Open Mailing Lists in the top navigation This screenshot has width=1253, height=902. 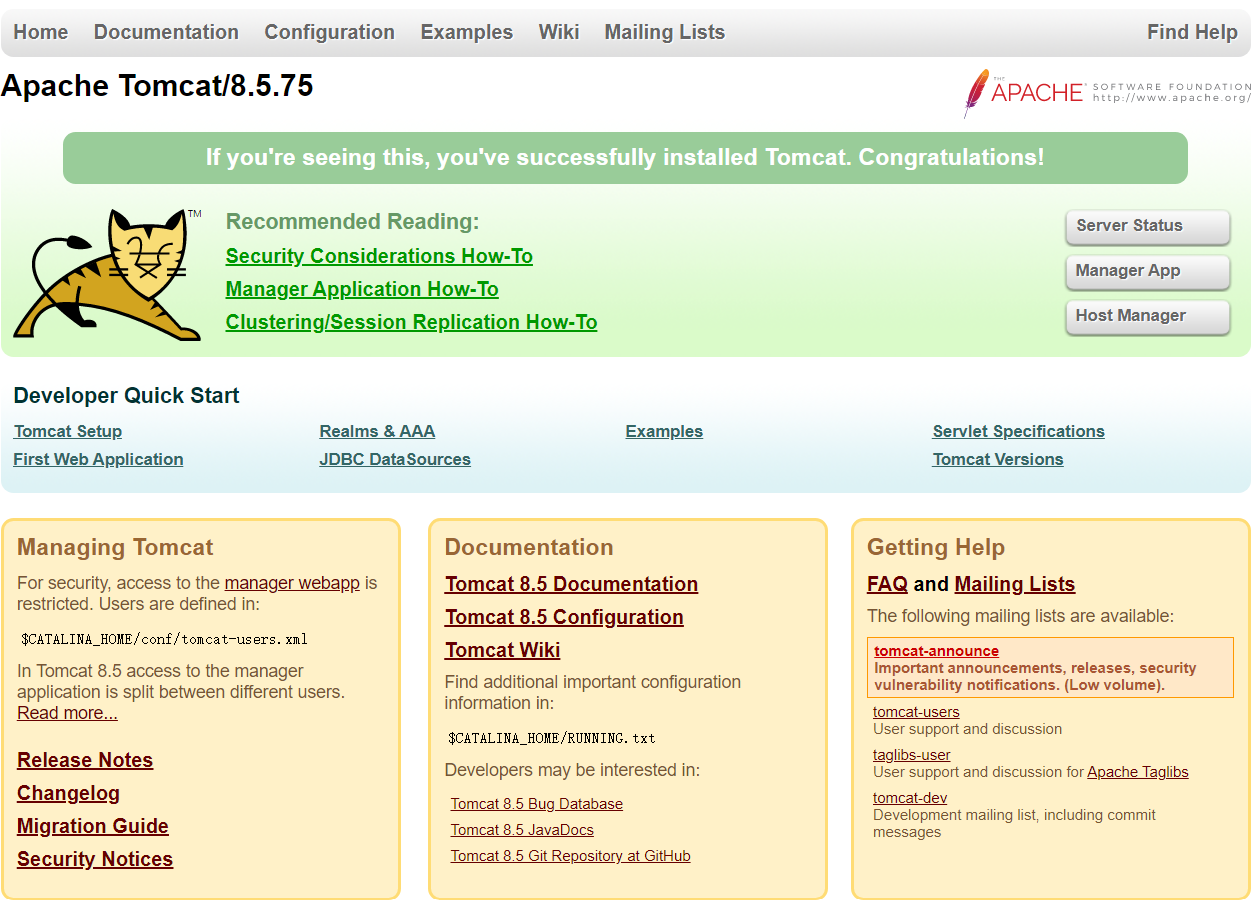[x=664, y=32]
